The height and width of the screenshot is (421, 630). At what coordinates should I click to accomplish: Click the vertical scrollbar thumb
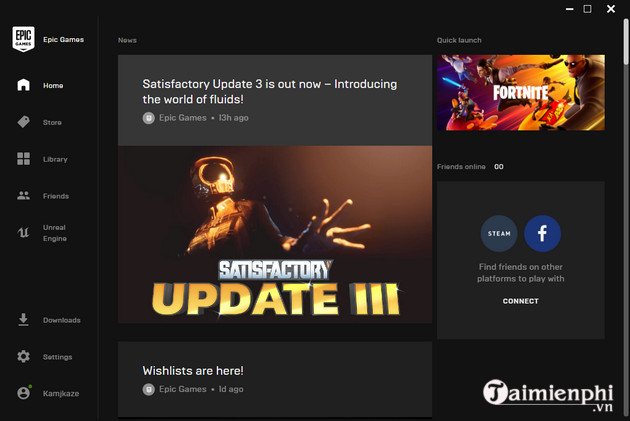pos(626,41)
